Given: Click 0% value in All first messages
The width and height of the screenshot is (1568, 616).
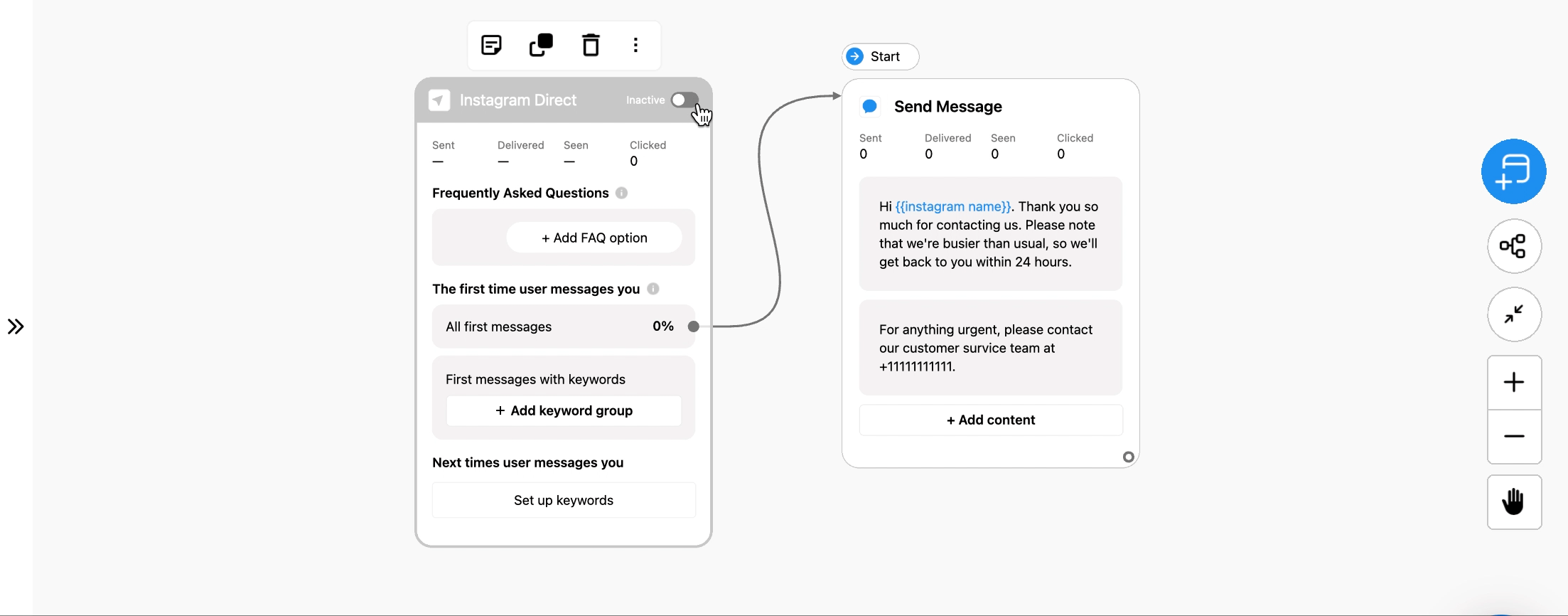Looking at the screenshot, I should [x=663, y=326].
